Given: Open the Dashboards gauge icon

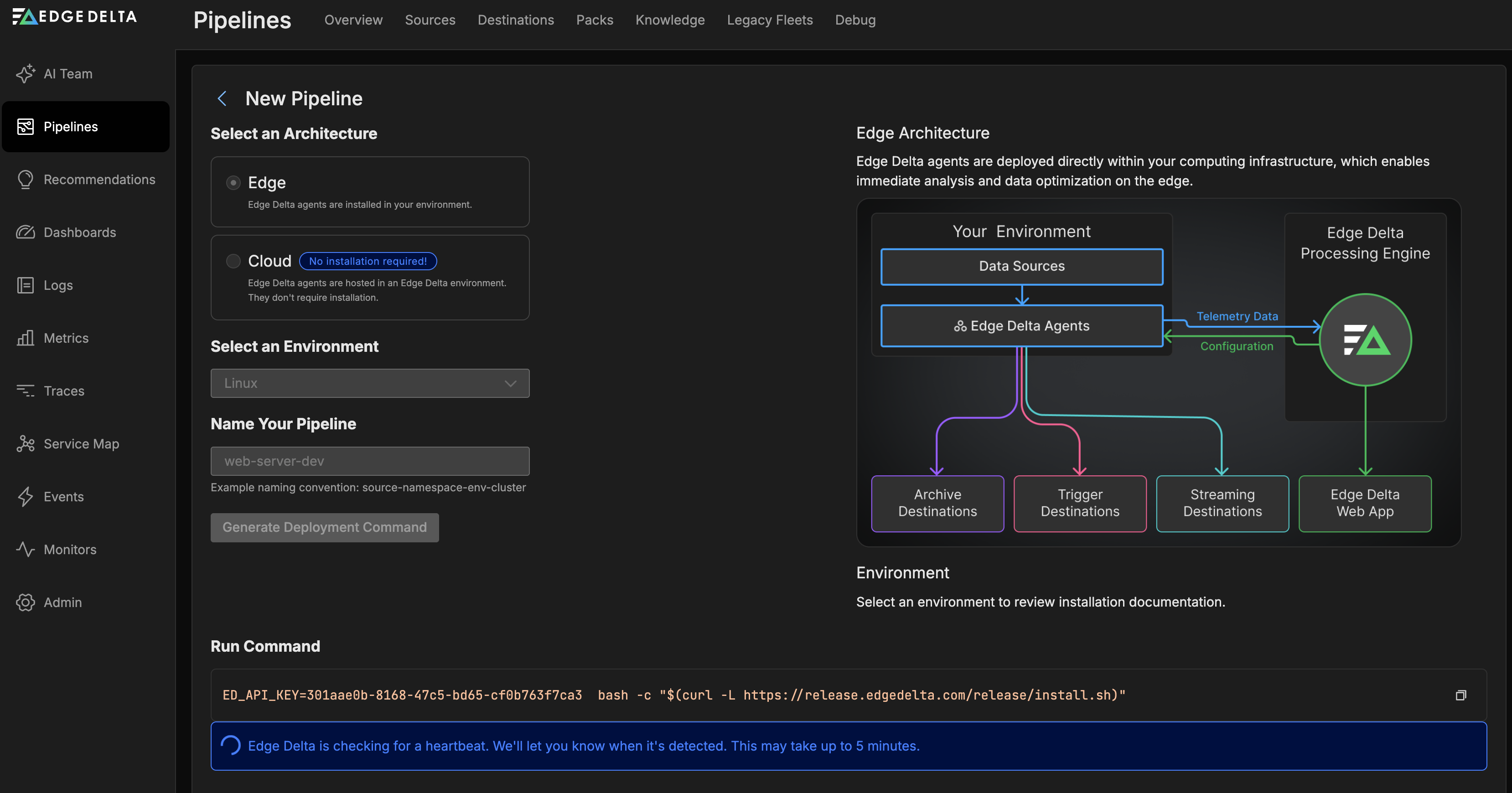Looking at the screenshot, I should [x=25, y=232].
